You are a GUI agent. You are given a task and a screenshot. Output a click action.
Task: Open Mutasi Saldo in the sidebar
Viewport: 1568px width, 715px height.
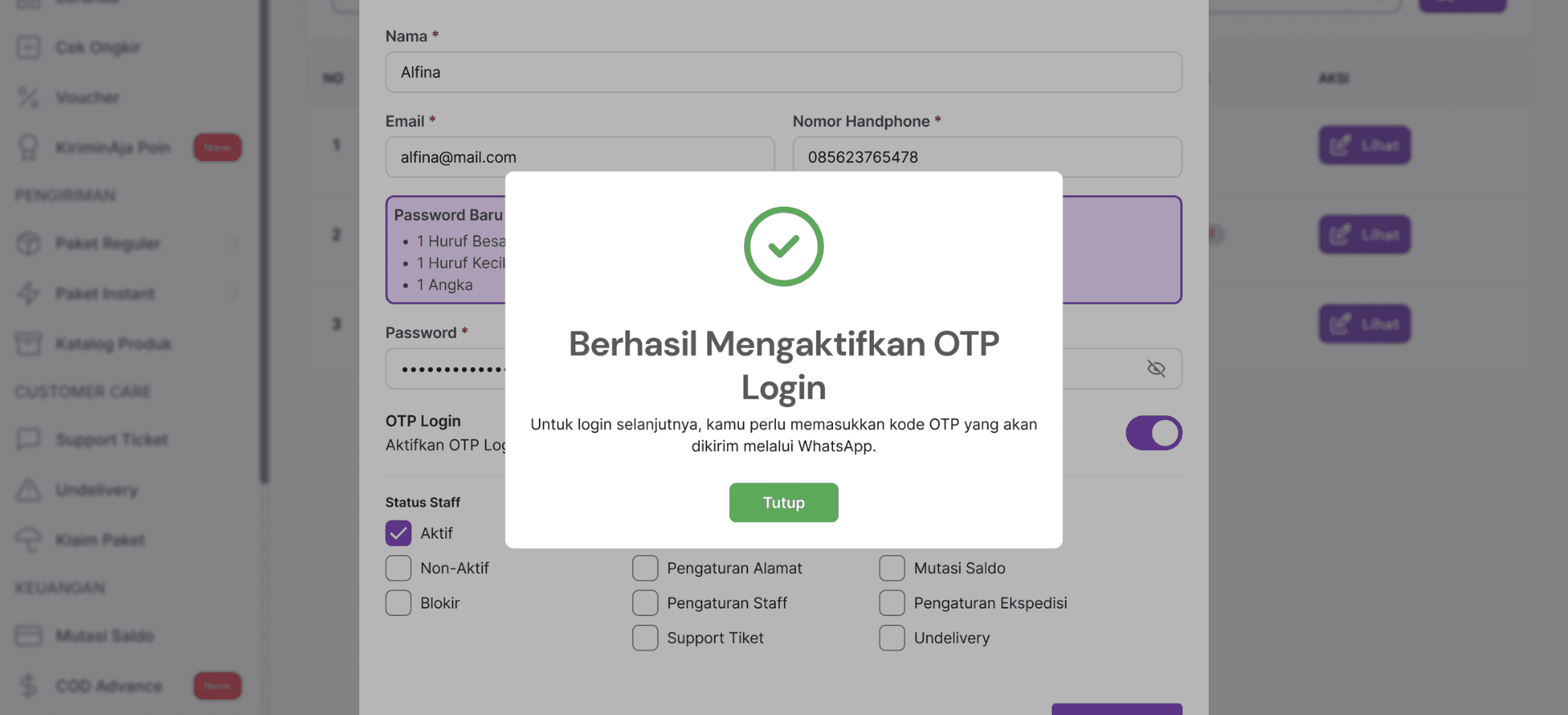tap(105, 636)
